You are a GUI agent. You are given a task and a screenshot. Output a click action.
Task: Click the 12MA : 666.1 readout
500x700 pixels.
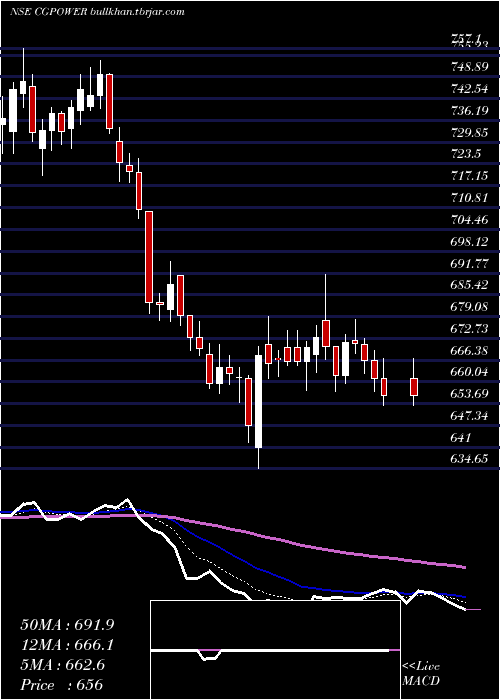pos(67,645)
